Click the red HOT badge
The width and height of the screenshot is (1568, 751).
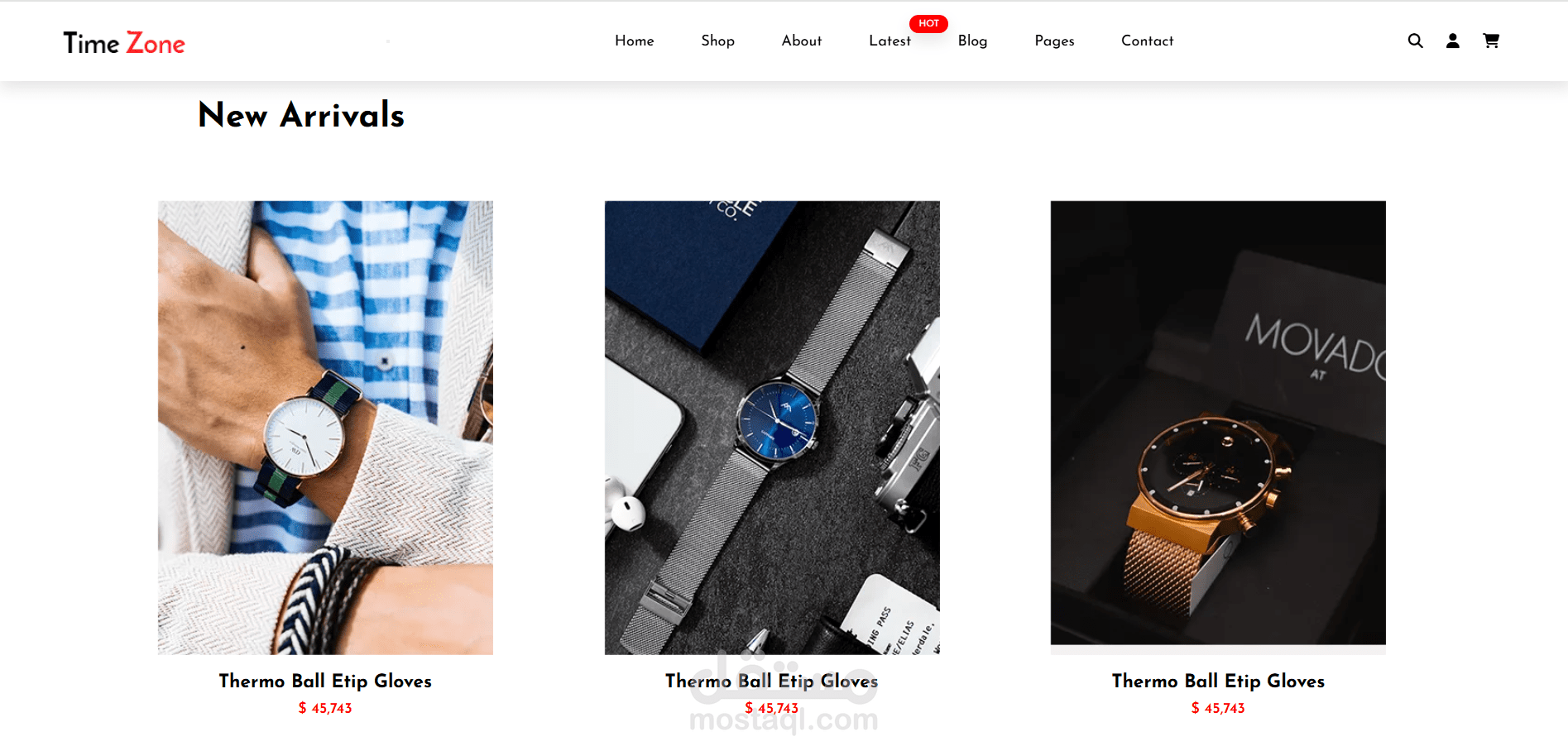928,23
